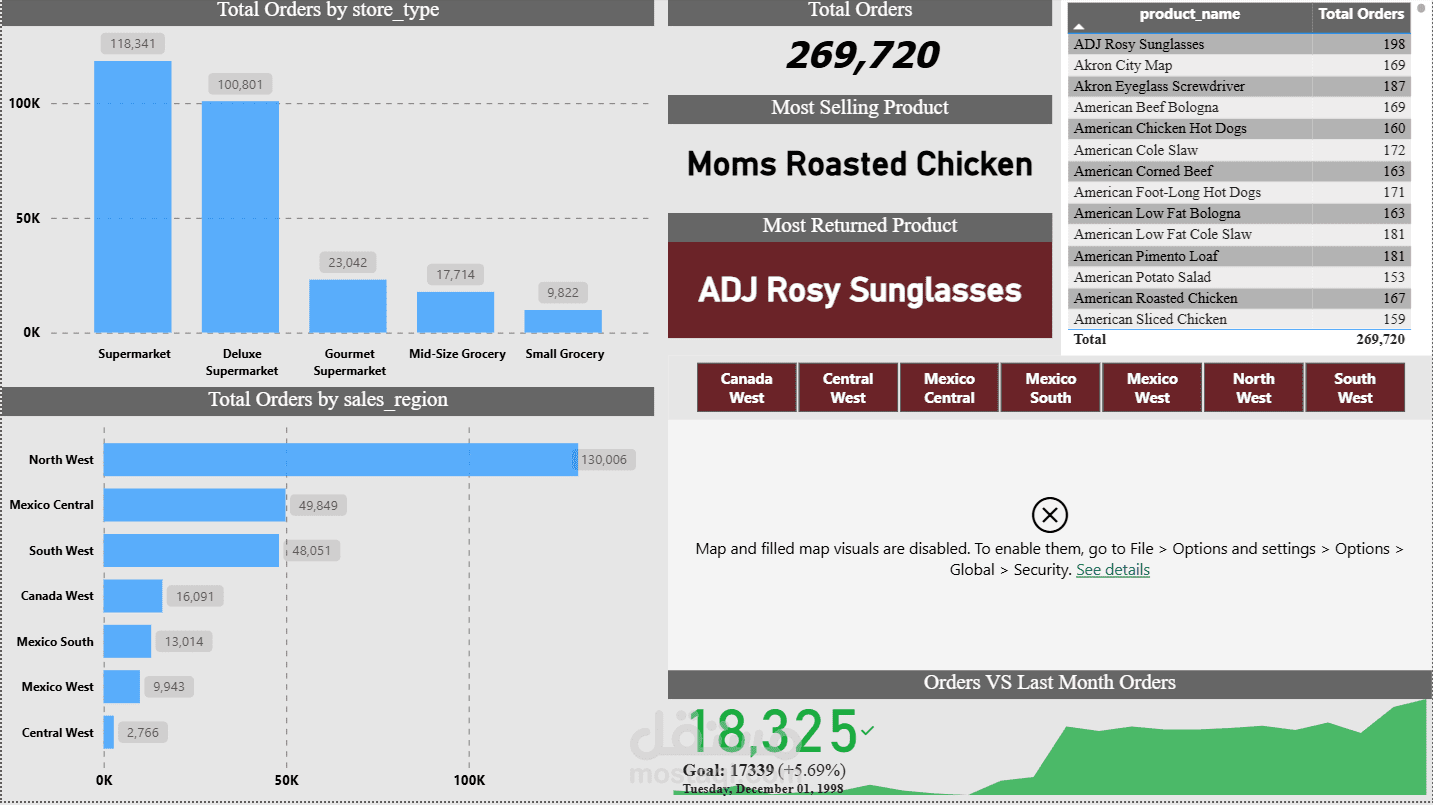Open the See details link
The height and width of the screenshot is (805, 1433).
tap(1113, 570)
